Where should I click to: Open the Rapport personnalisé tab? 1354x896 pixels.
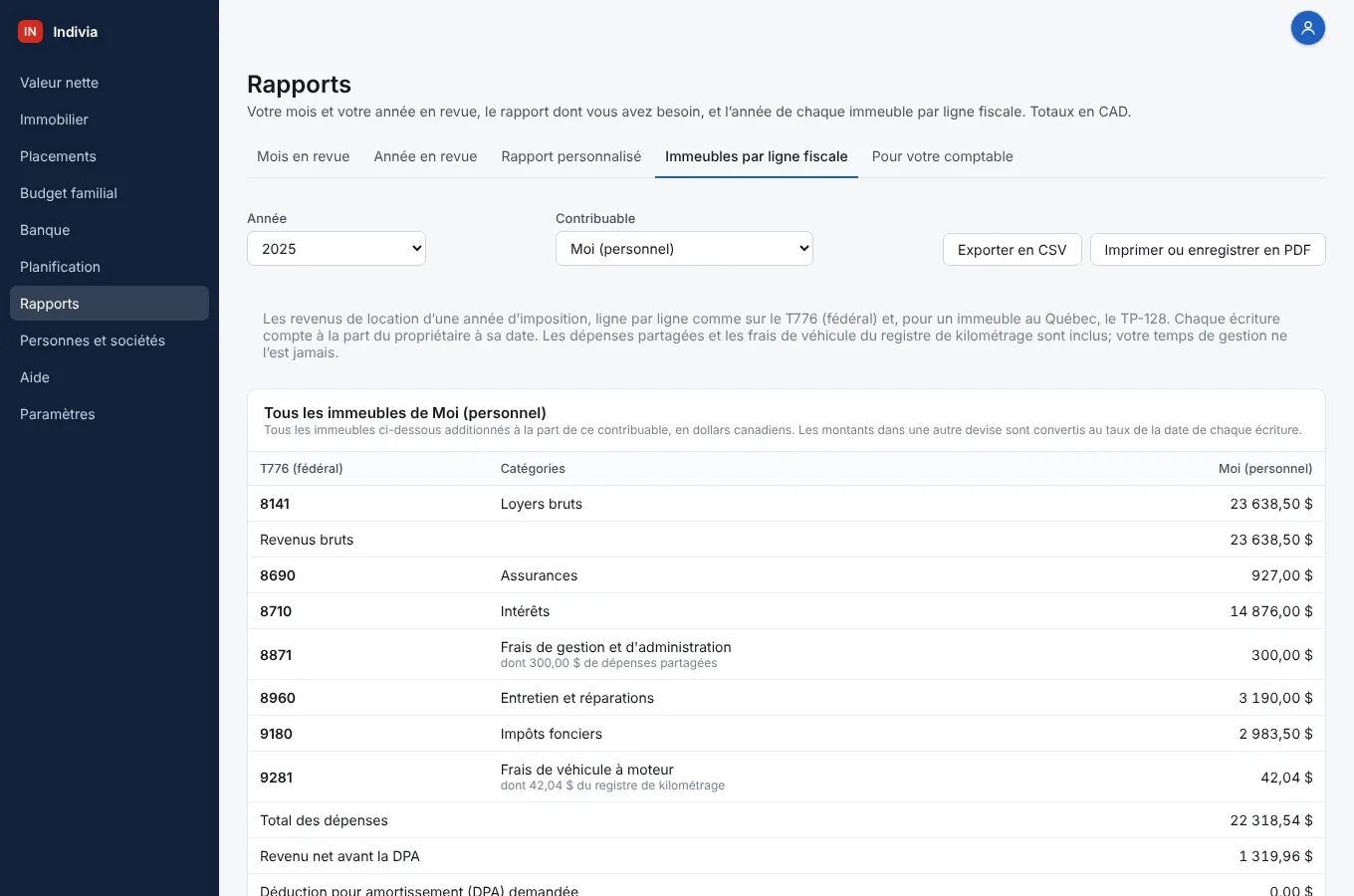click(x=571, y=156)
